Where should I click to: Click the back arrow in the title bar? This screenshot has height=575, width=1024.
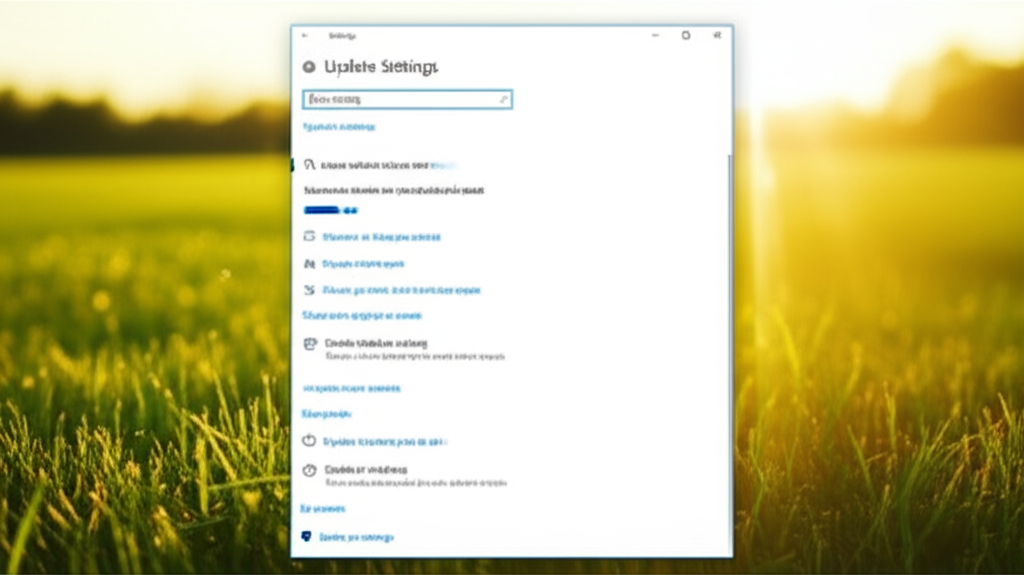pos(305,35)
